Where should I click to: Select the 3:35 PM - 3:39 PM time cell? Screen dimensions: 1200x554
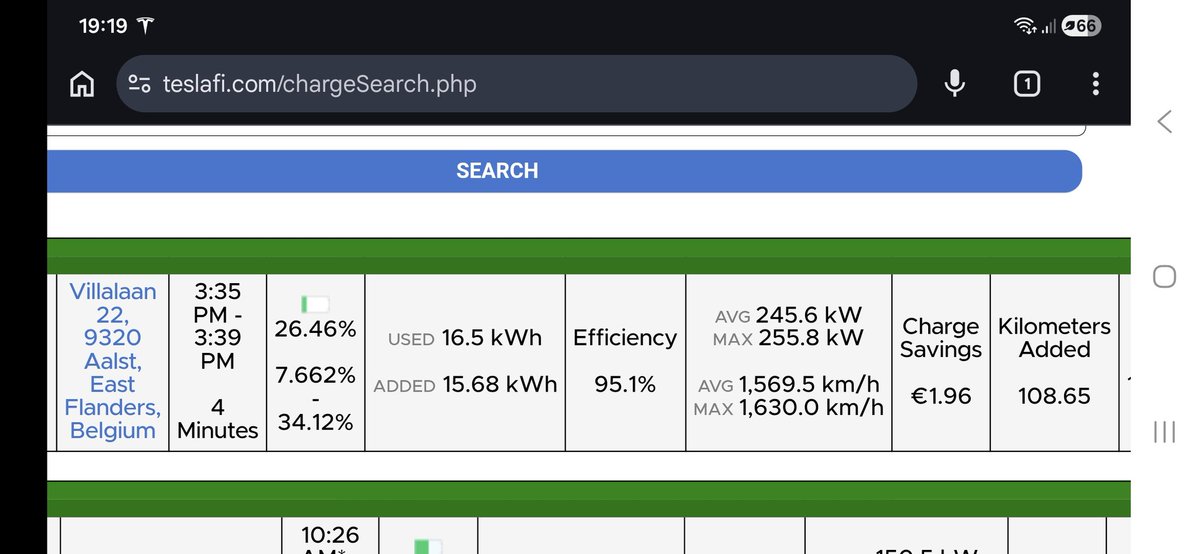[x=218, y=326]
